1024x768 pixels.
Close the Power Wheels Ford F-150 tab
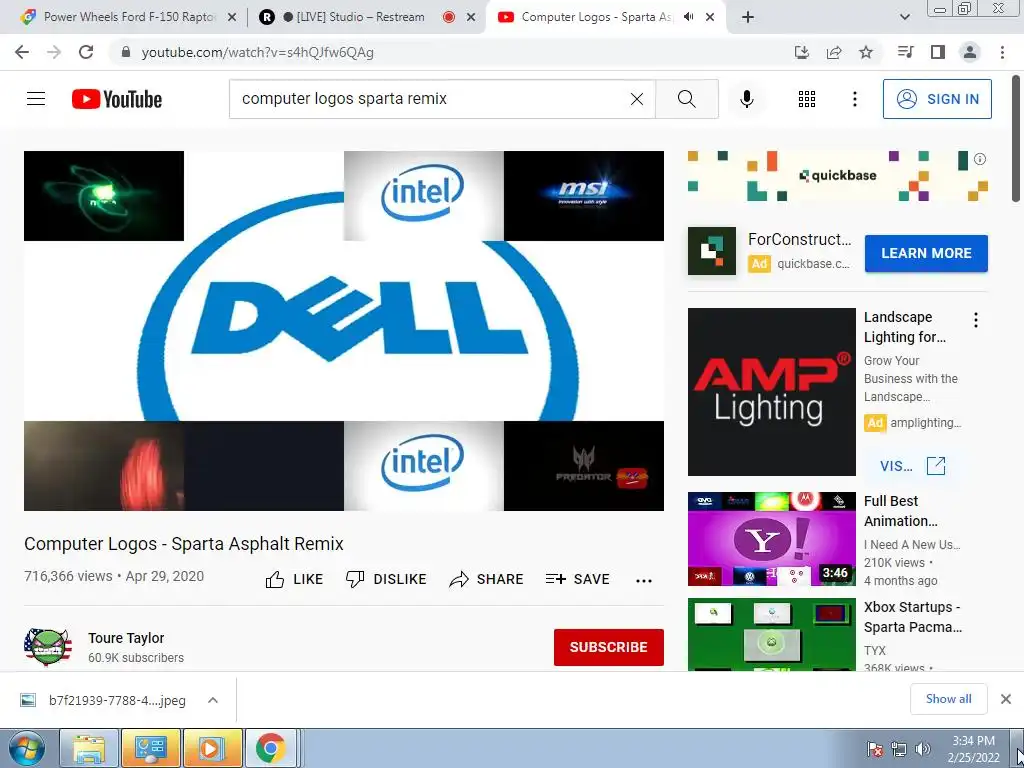click(232, 17)
